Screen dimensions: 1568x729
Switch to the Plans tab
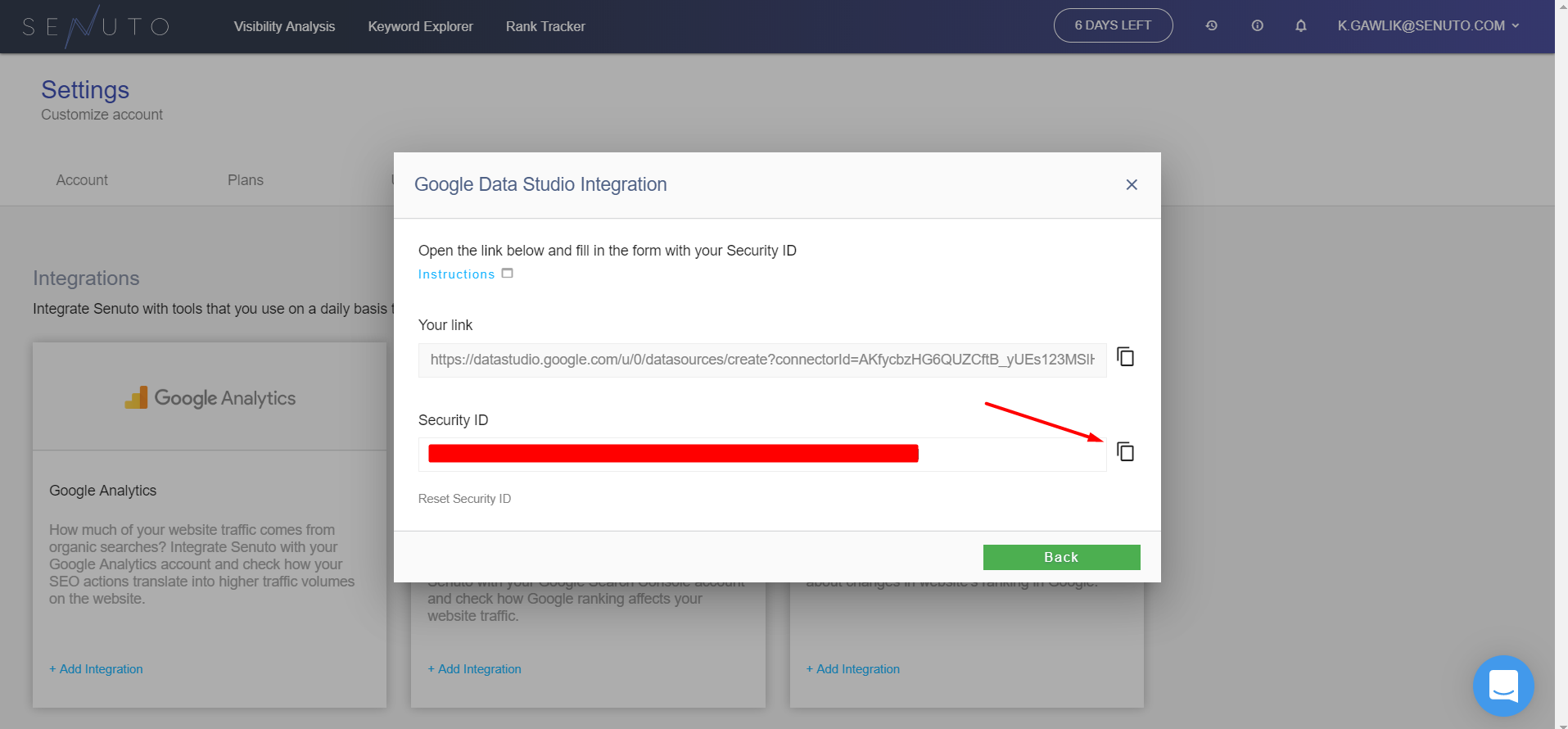246,180
